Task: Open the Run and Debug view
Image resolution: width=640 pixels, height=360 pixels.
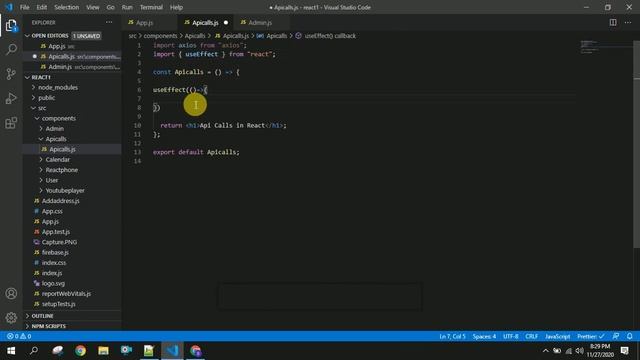Action: 11,98
